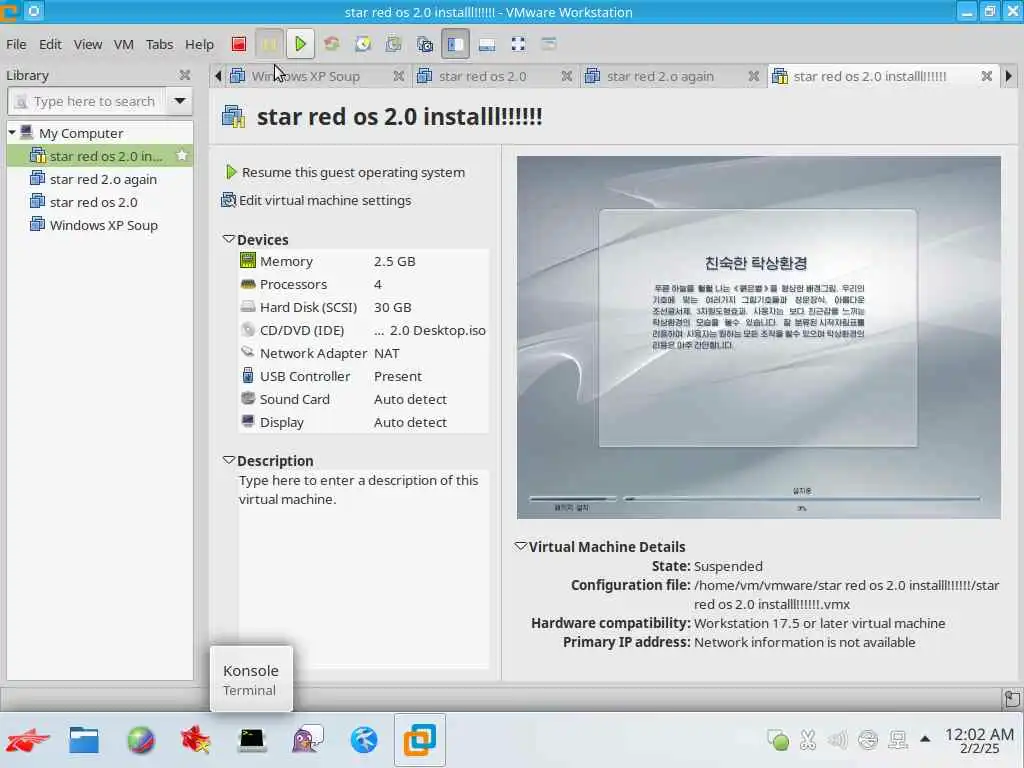This screenshot has width=1024, height=768.
Task: Open Konsole terminal from the taskbar
Action: pyautogui.click(x=251, y=740)
